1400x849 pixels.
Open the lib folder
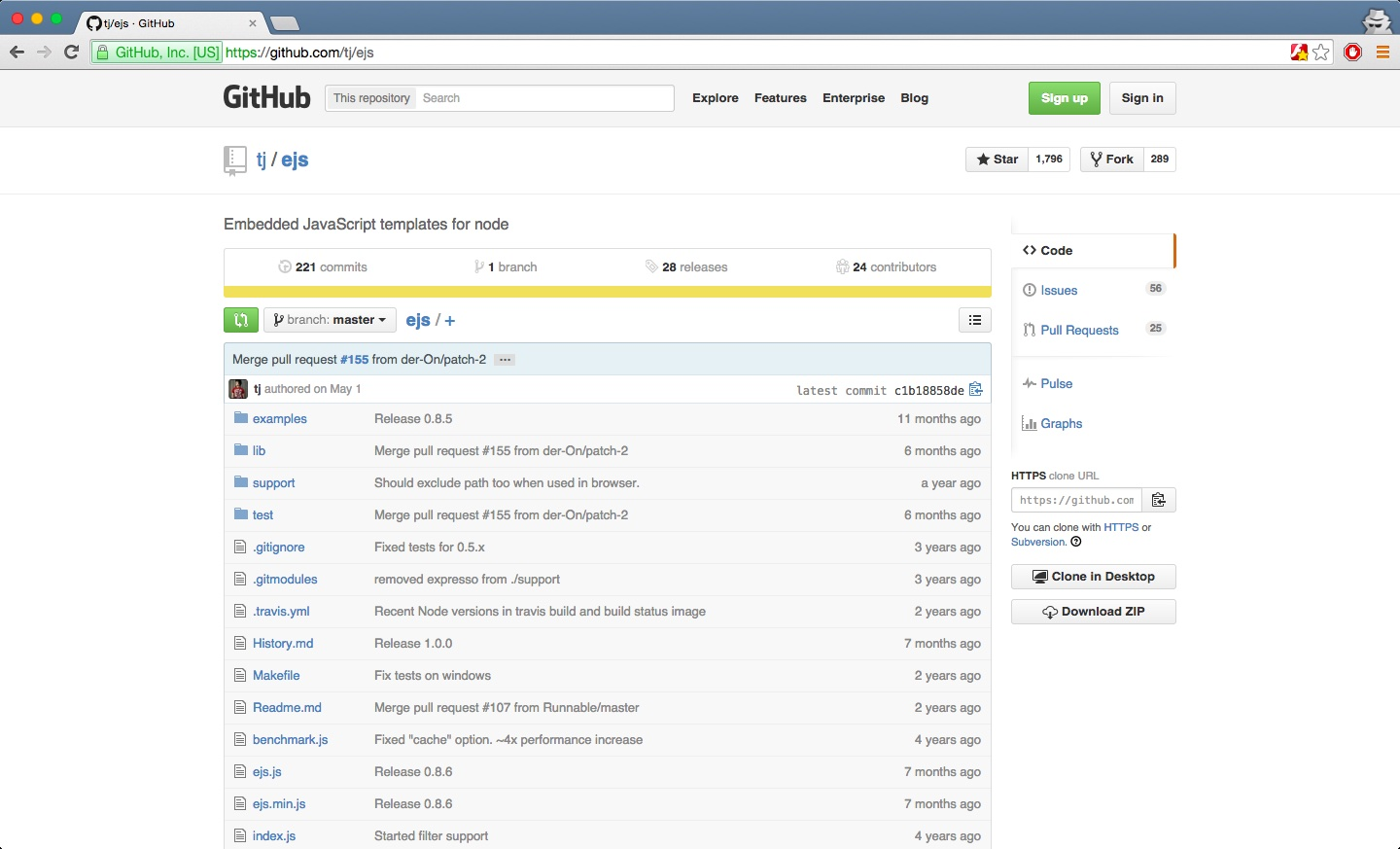pos(259,451)
